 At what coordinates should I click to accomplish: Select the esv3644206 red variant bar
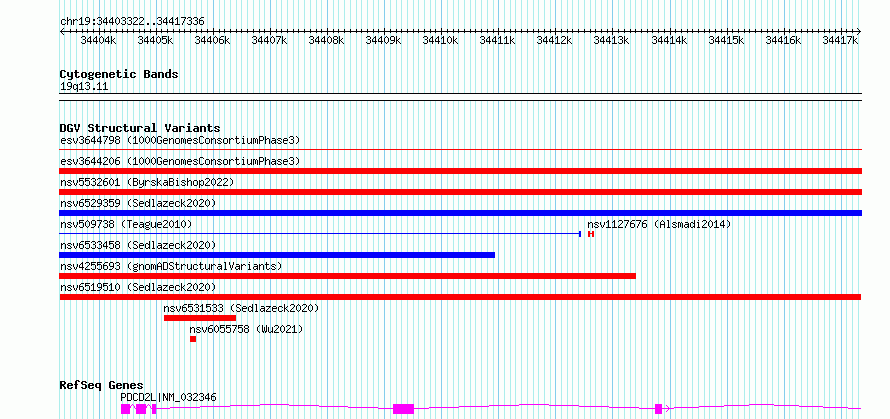point(460,171)
